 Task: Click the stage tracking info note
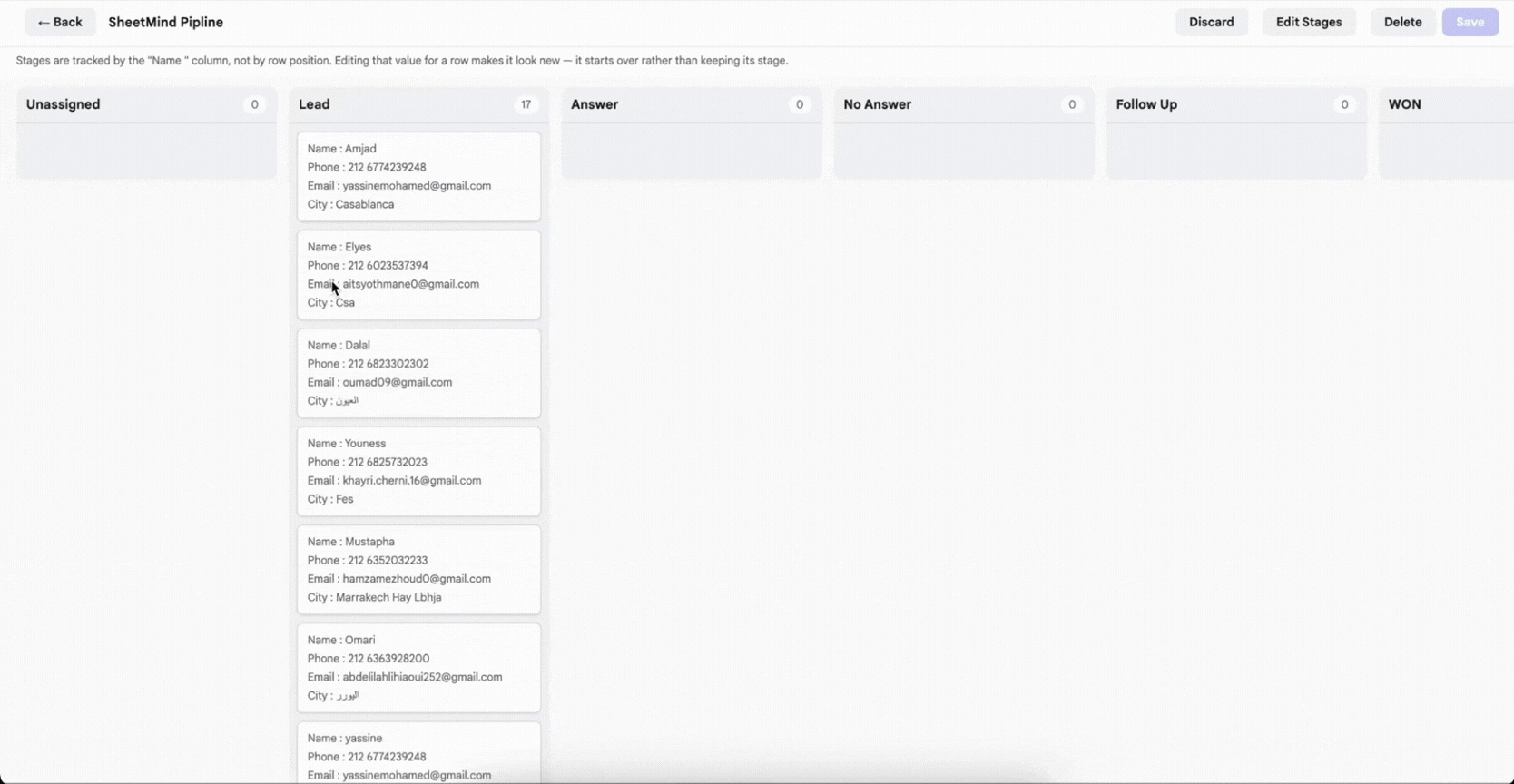[402, 61]
